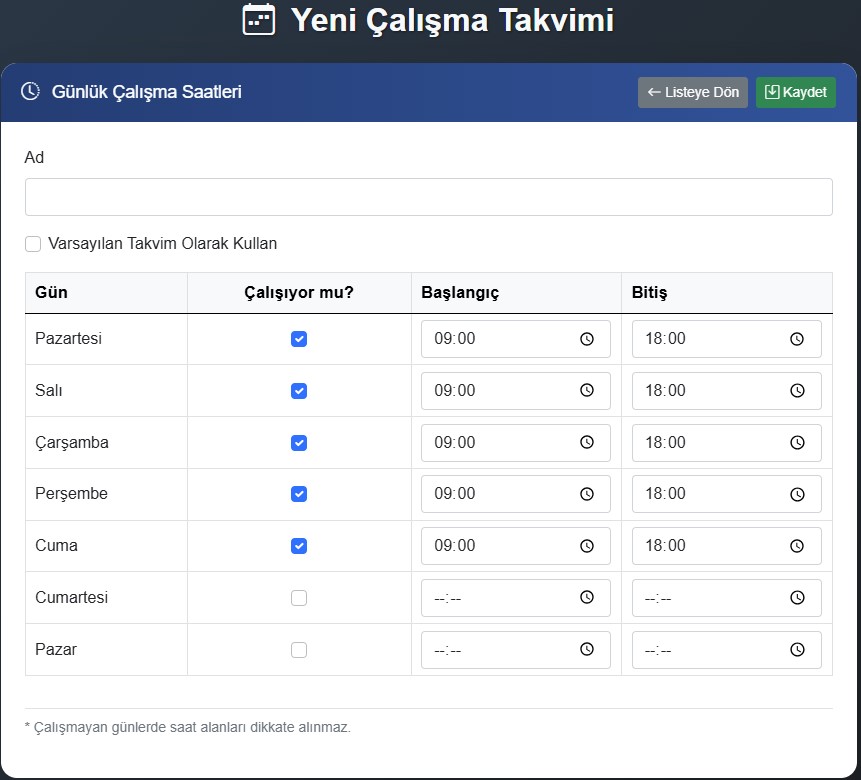Open the Pazar end time clock picker

pos(797,649)
